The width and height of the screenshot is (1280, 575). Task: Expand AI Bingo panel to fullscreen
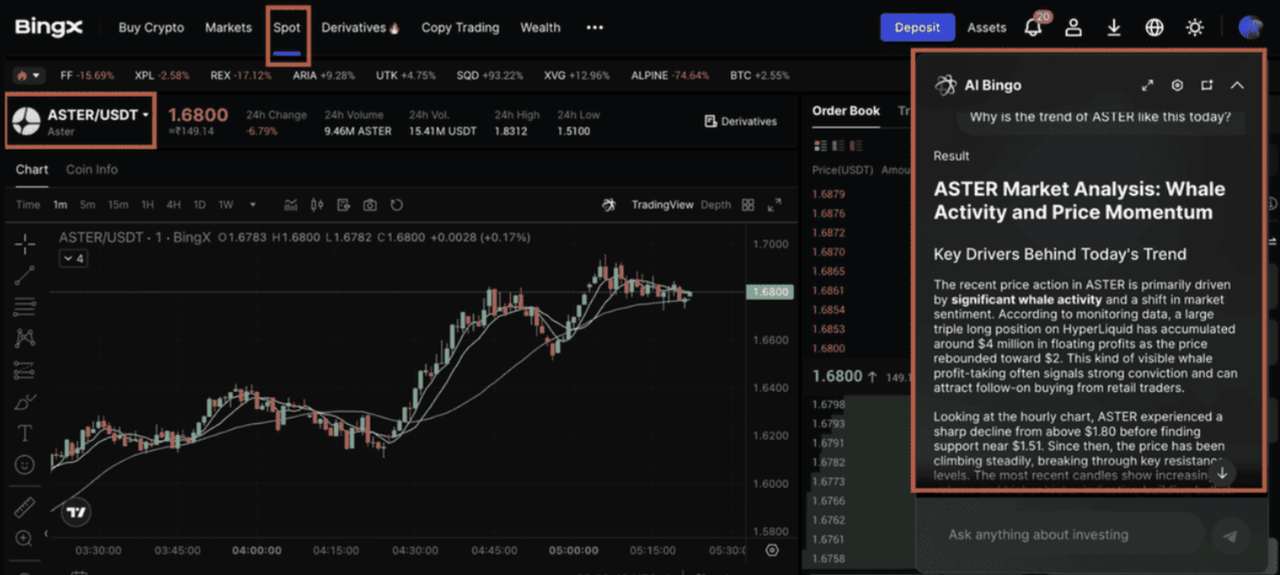1147,86
